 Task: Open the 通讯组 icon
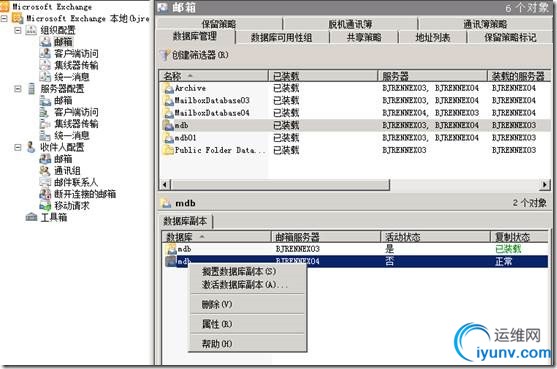click(x=45, y=170)
